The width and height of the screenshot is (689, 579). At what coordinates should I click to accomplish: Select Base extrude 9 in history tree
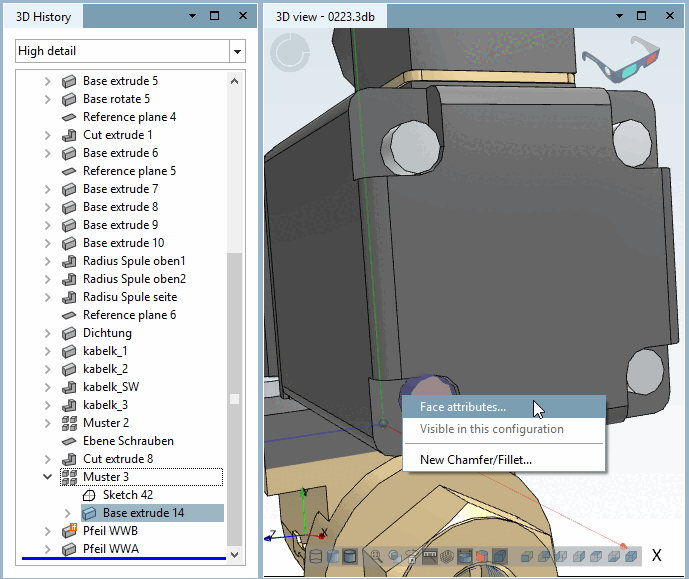tap(121, 225)
